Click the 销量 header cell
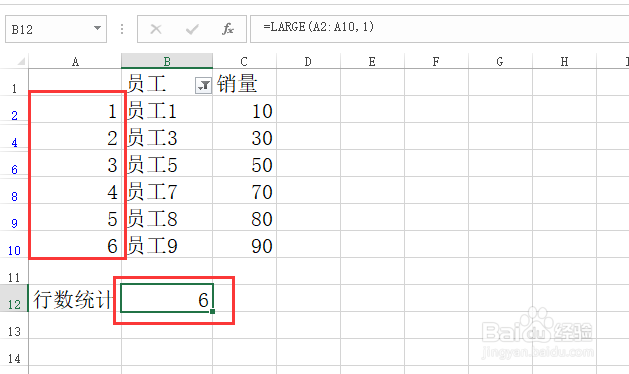 click(244, 83)
